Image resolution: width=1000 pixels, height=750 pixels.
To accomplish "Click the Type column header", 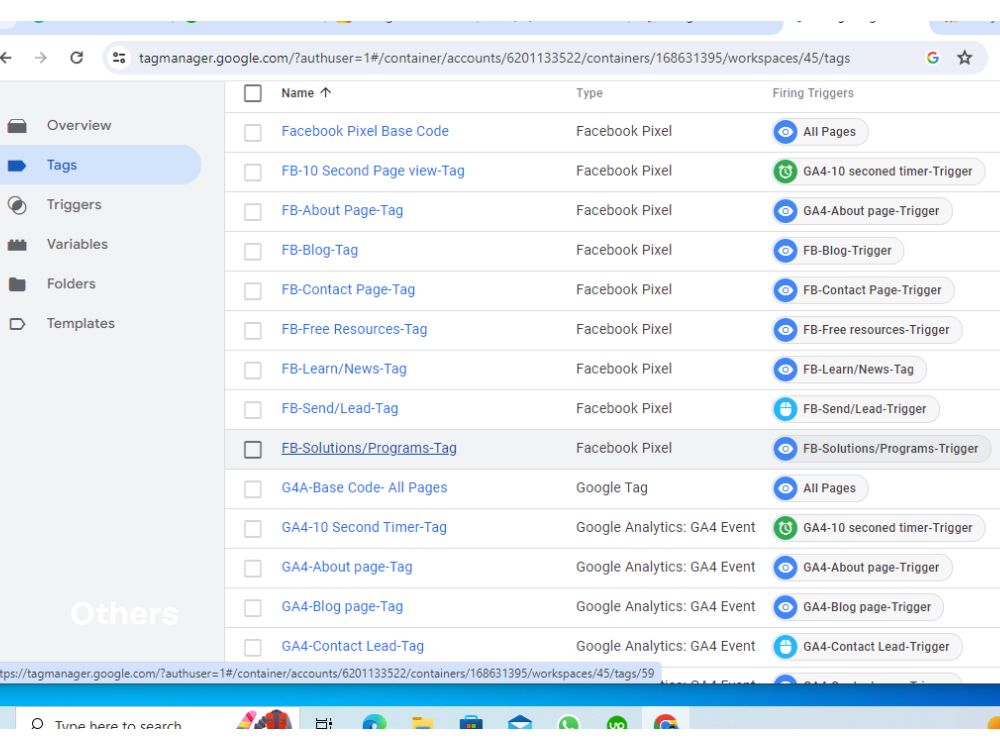I will tap(589, 93).
